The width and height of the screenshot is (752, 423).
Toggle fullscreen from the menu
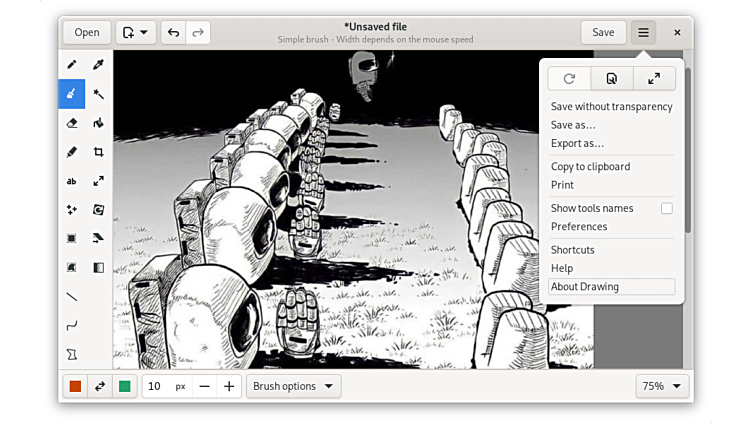(x=654, y=78)
